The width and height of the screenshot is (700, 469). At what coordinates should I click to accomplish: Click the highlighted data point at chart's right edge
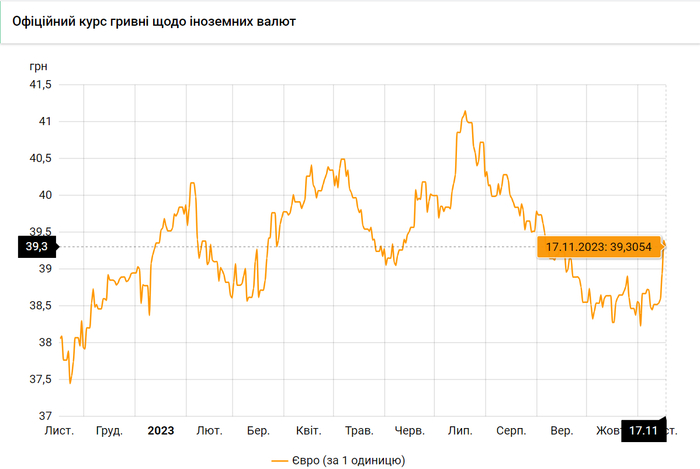click(x=665, y=246)
